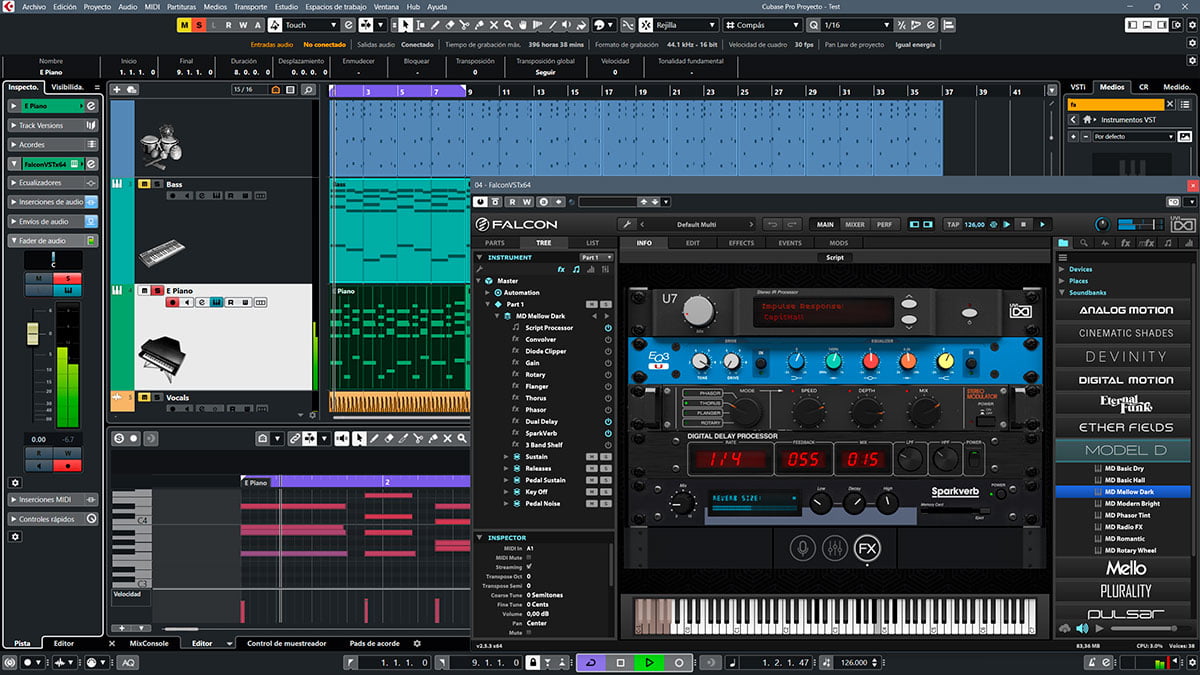Screen dimensions: 1200x675
Task: Select the Mute X tool
Action: (x=494, y=25)
